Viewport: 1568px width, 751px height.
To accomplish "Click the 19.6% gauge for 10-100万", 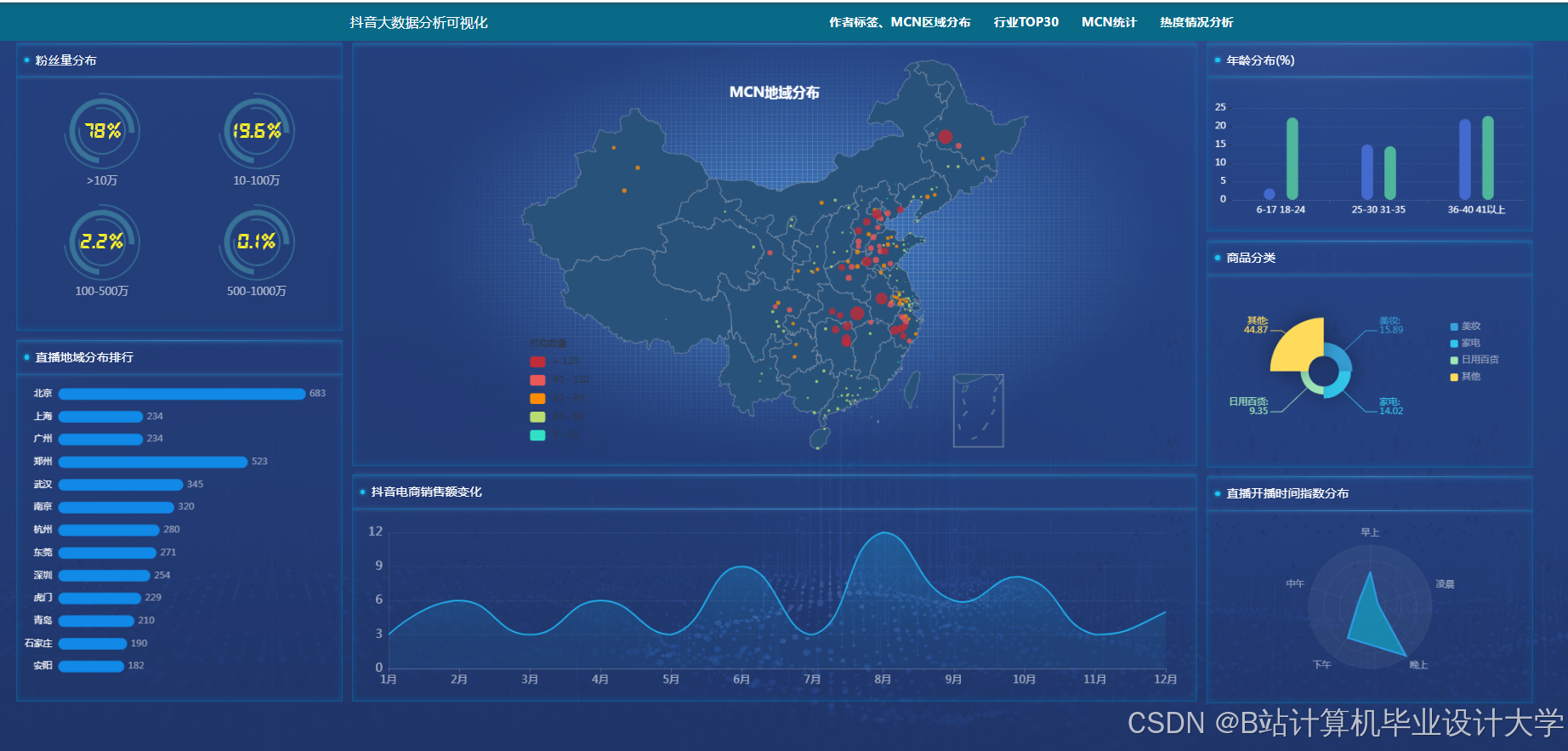I will tap(257, 131).
